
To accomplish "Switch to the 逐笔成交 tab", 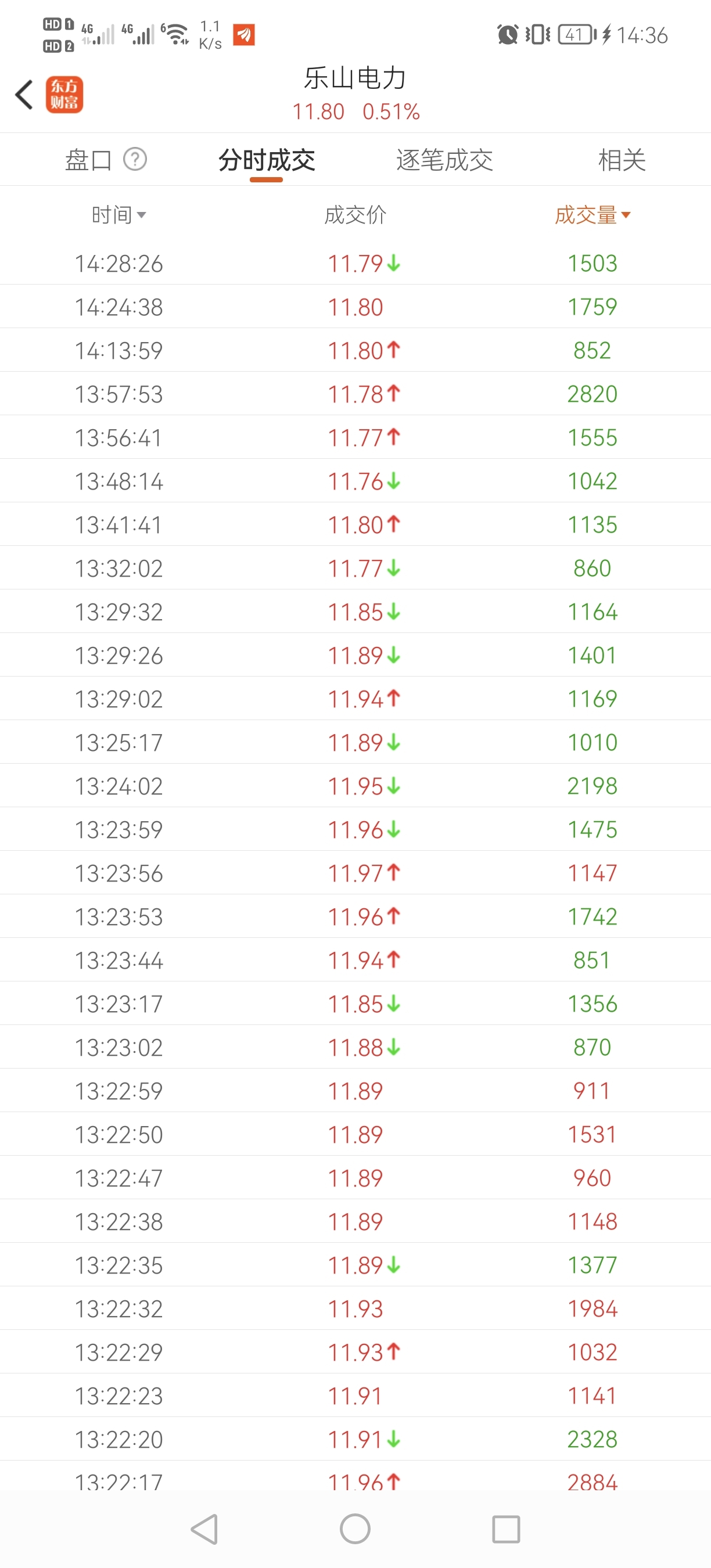I will pyautogui.click(x=444, y=160).
